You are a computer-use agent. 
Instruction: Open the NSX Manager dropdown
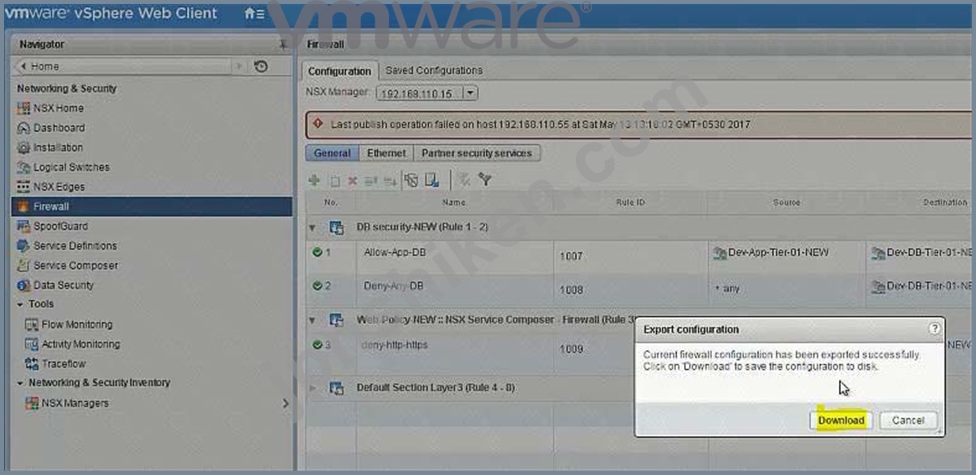[471, 93]
